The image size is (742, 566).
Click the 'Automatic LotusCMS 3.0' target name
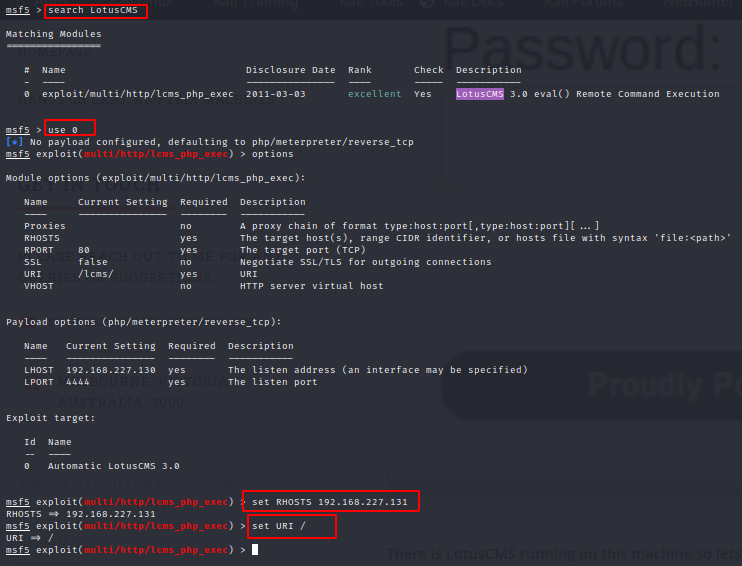114,466
